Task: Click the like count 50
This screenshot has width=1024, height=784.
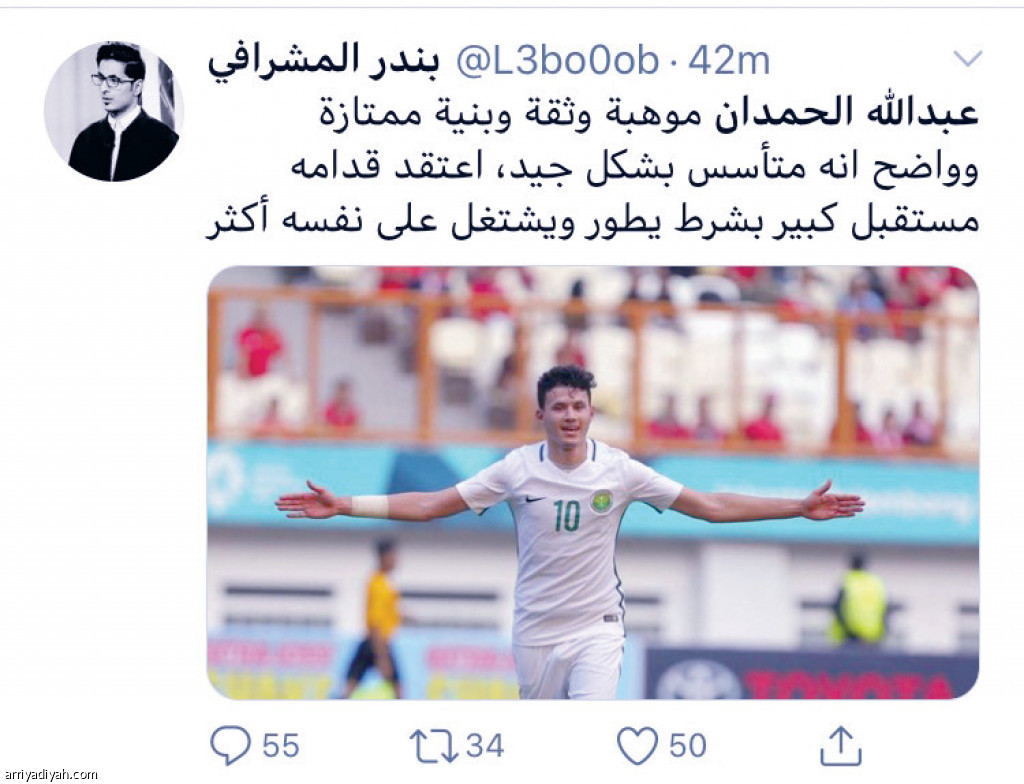Action: [x=688, y=745]
